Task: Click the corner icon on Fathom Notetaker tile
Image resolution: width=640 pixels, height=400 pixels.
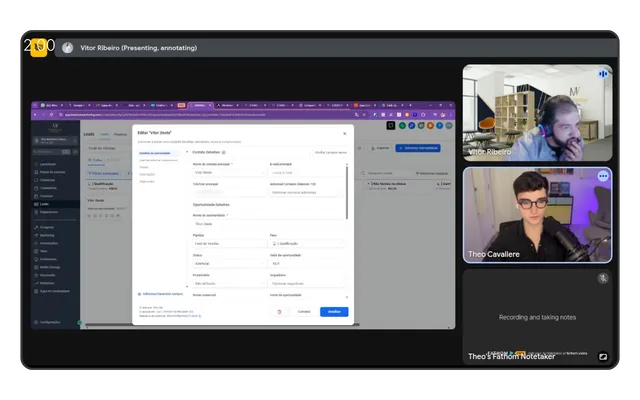Action: (x=603, y=357)
